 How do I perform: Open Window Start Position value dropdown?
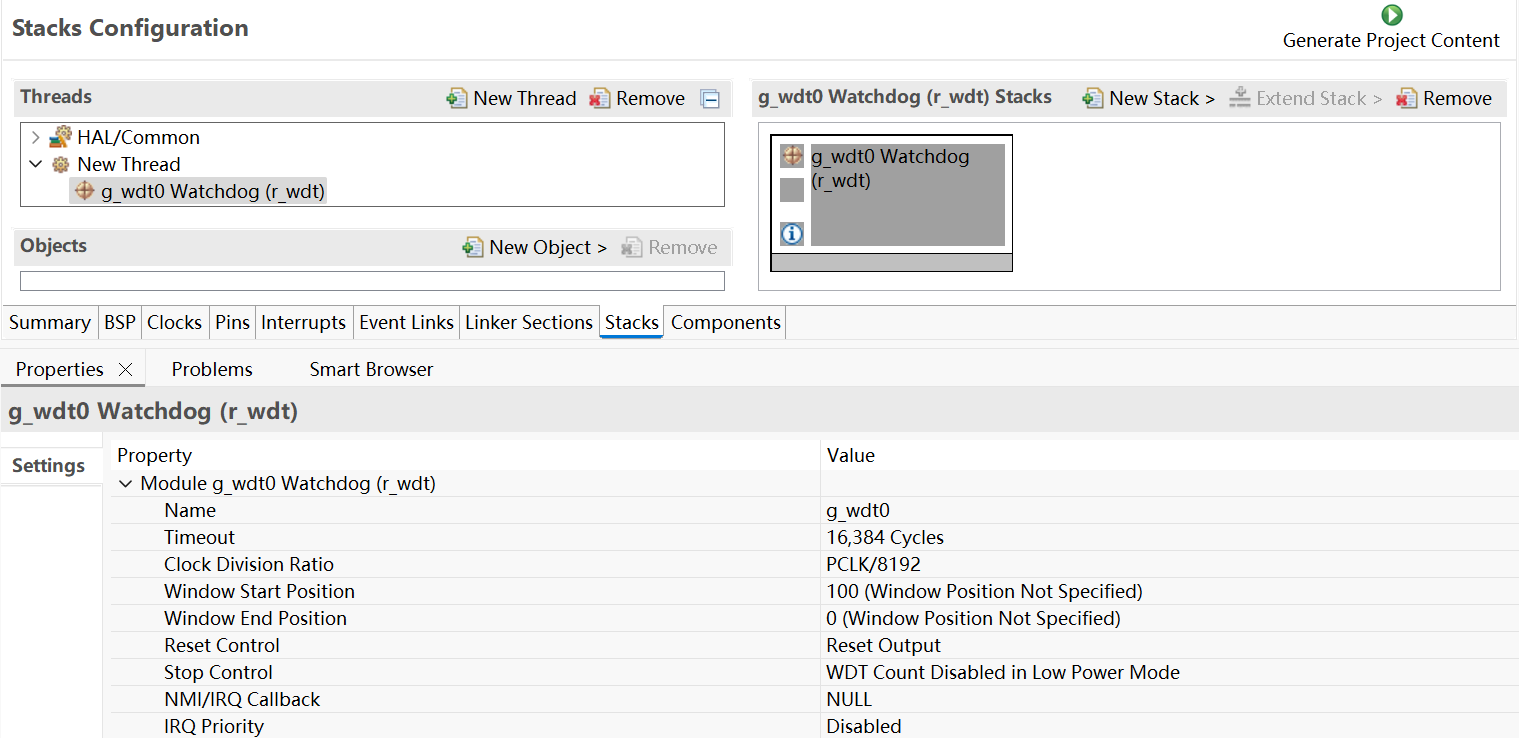tap(1169, 592)
